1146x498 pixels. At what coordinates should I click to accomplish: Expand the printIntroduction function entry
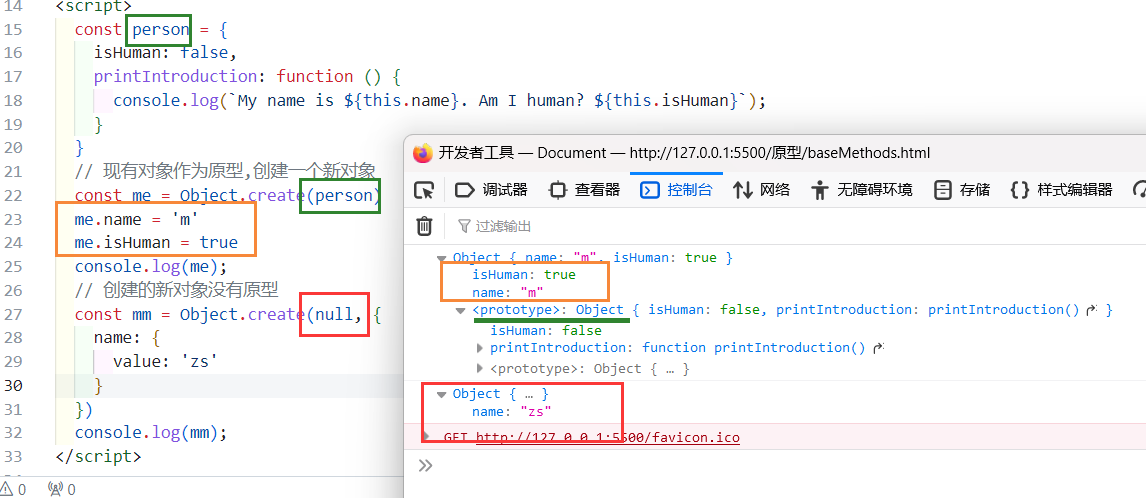point(480,347)
